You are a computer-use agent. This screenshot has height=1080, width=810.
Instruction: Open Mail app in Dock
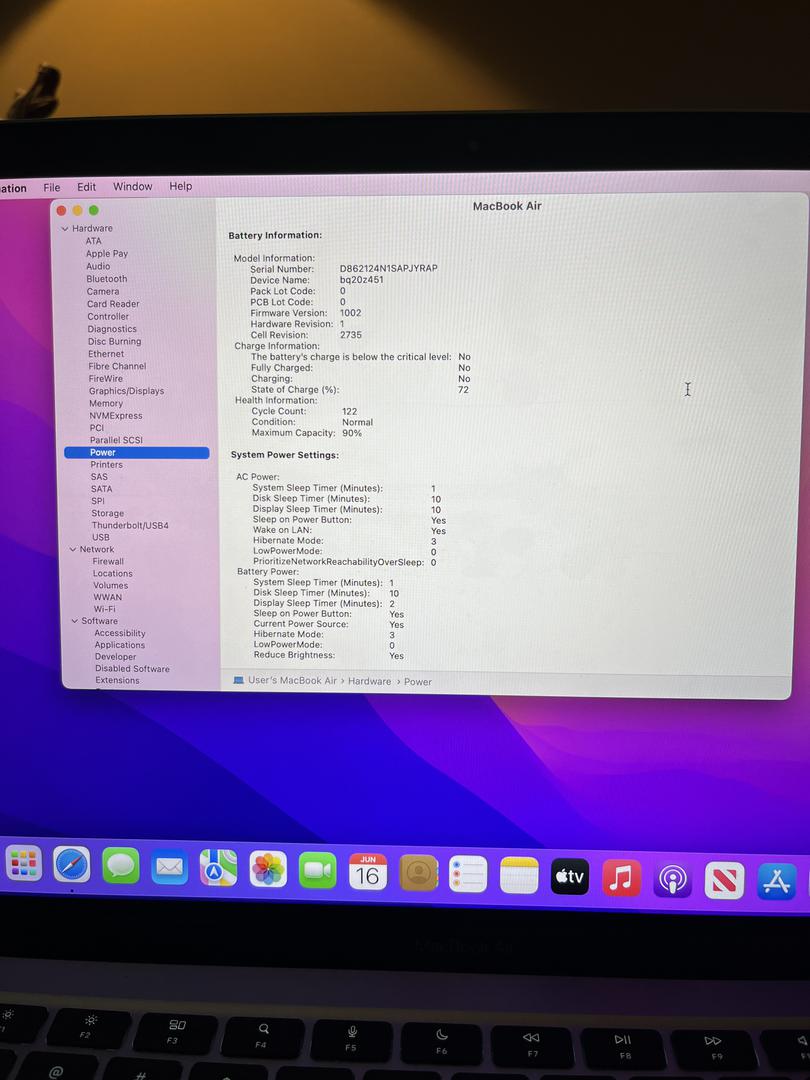tap(169, 866)
